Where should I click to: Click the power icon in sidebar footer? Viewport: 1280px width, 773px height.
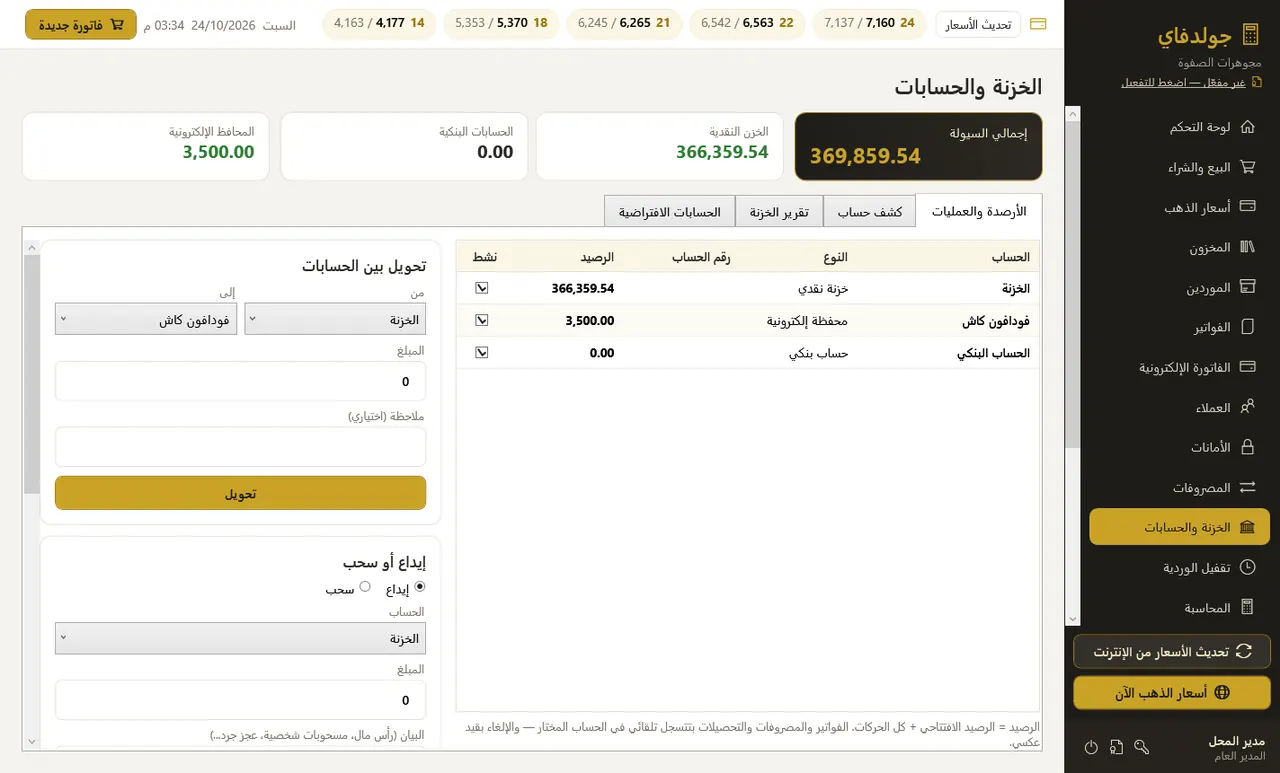pos(1091,747)
